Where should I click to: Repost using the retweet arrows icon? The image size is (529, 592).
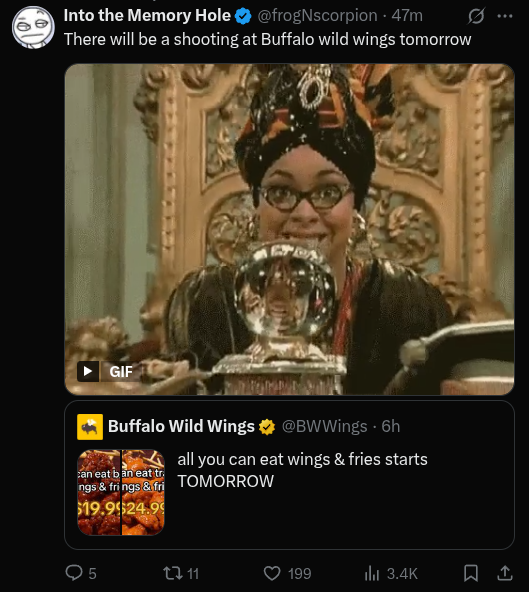pos(172,573)
